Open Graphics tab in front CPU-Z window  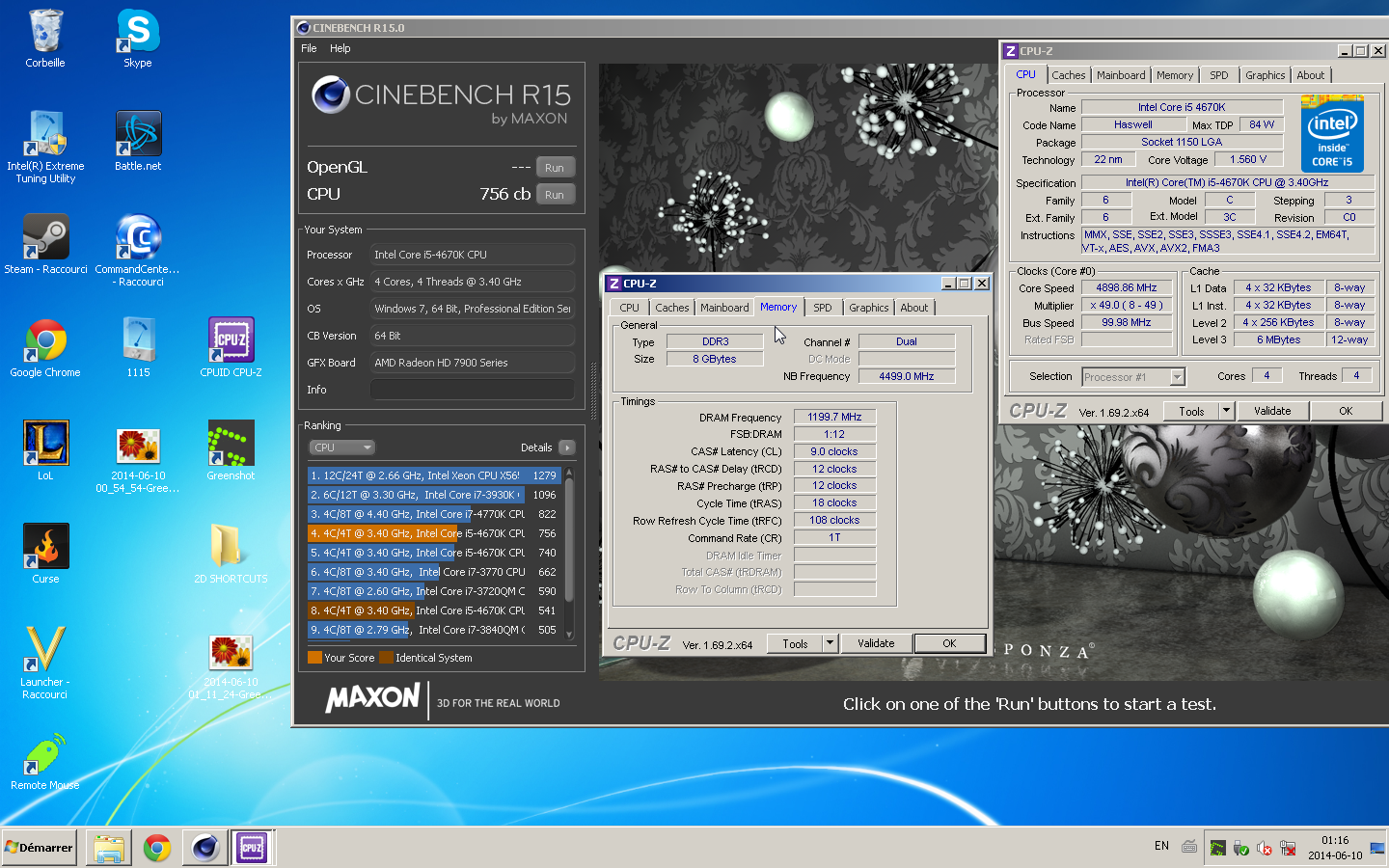pyautogui.click(x=869, y=308)
